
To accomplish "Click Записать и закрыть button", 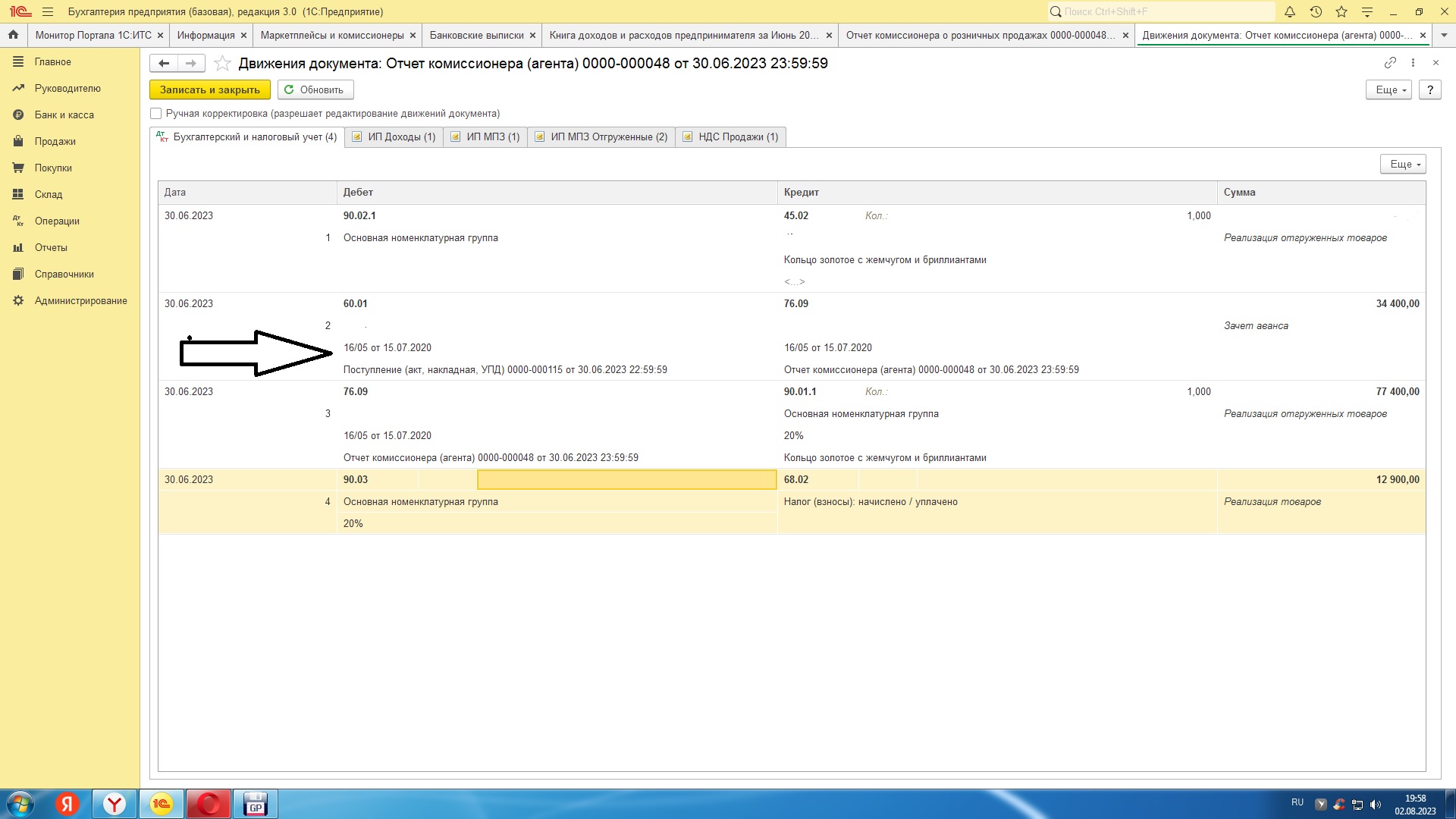I will click(210, 90).
